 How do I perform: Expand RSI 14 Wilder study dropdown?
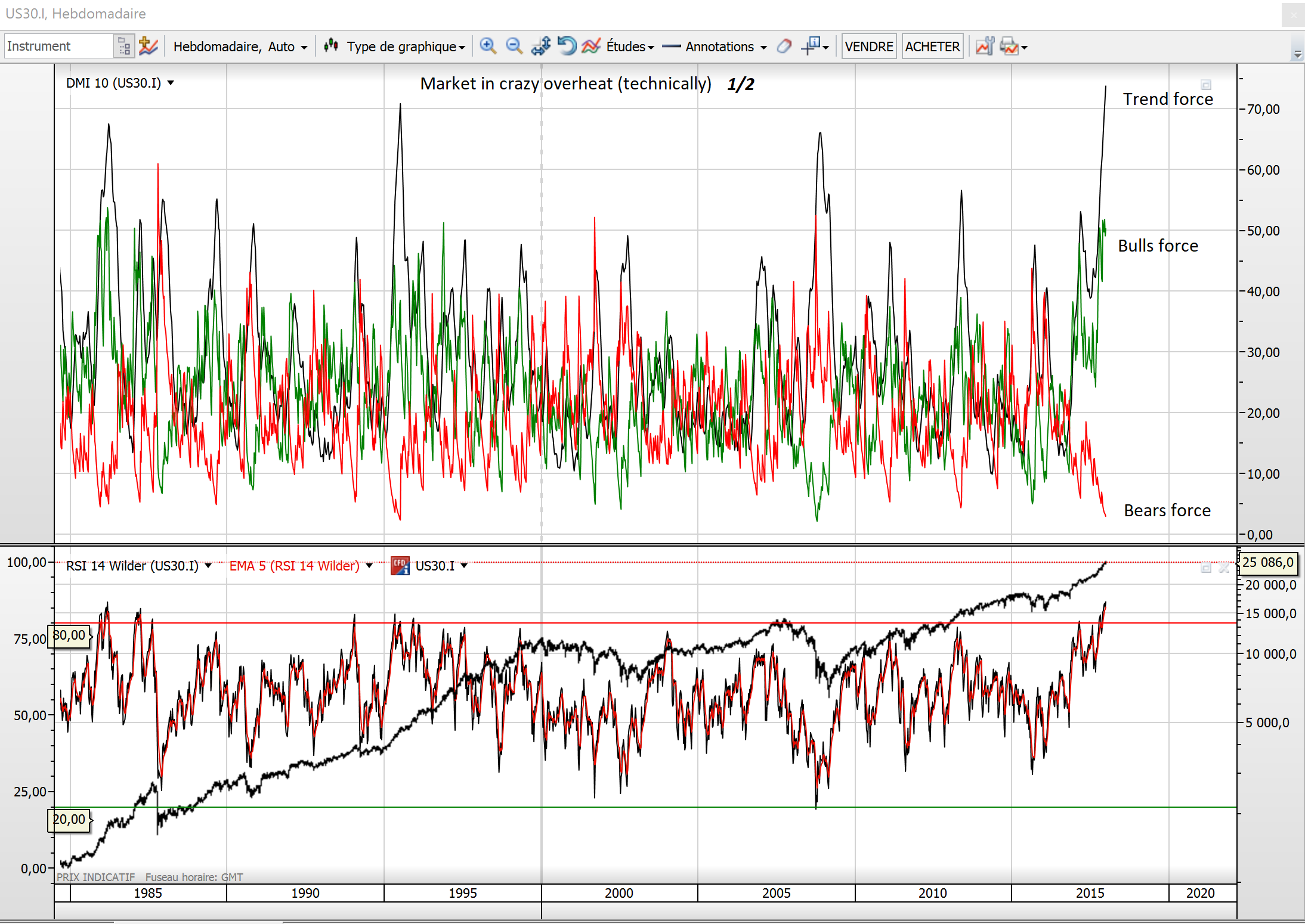pos(208,566)
